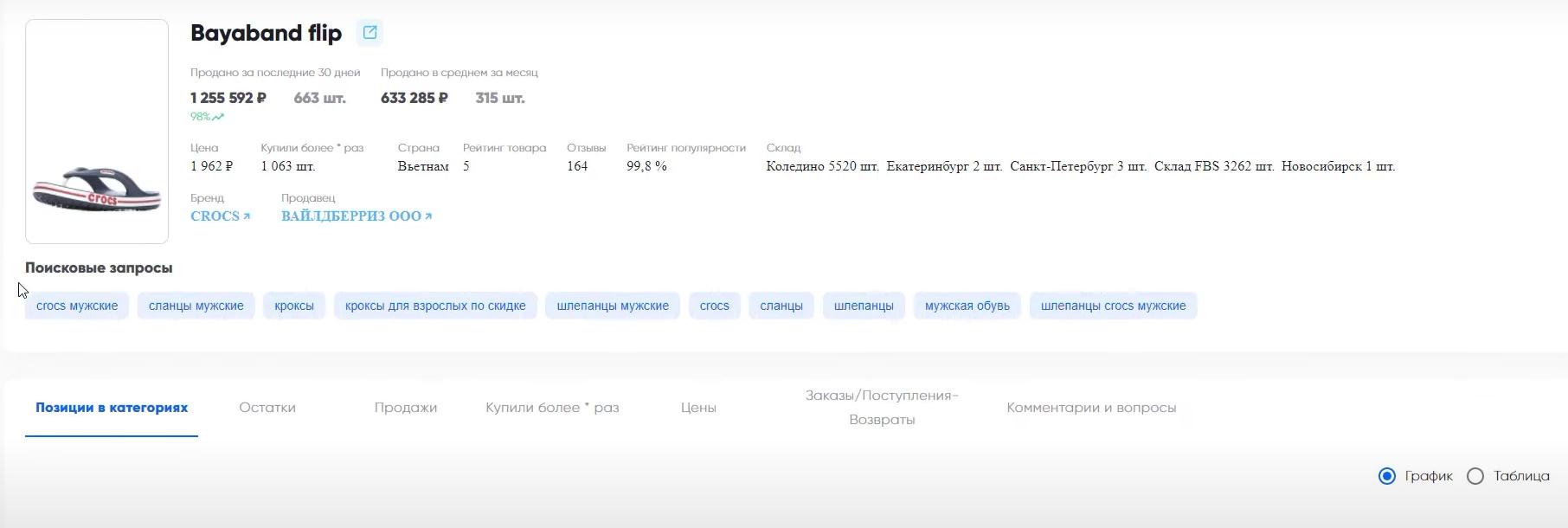Select 'кроксы для взрослых по скидке' tag

(435, 306)
